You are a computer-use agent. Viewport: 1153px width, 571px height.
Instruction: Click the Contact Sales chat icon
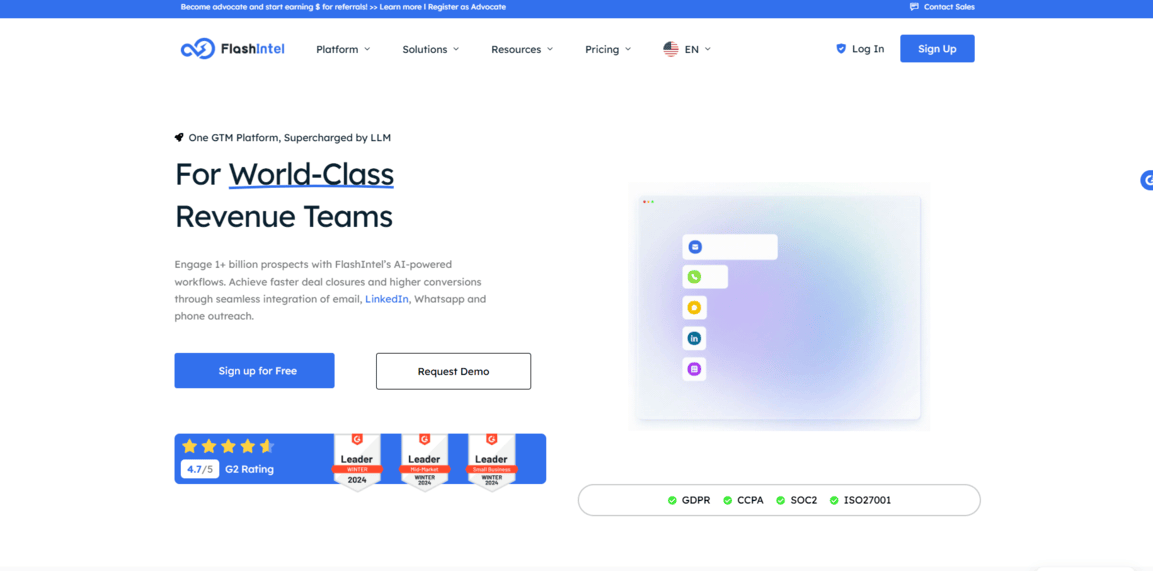[914, 7]
